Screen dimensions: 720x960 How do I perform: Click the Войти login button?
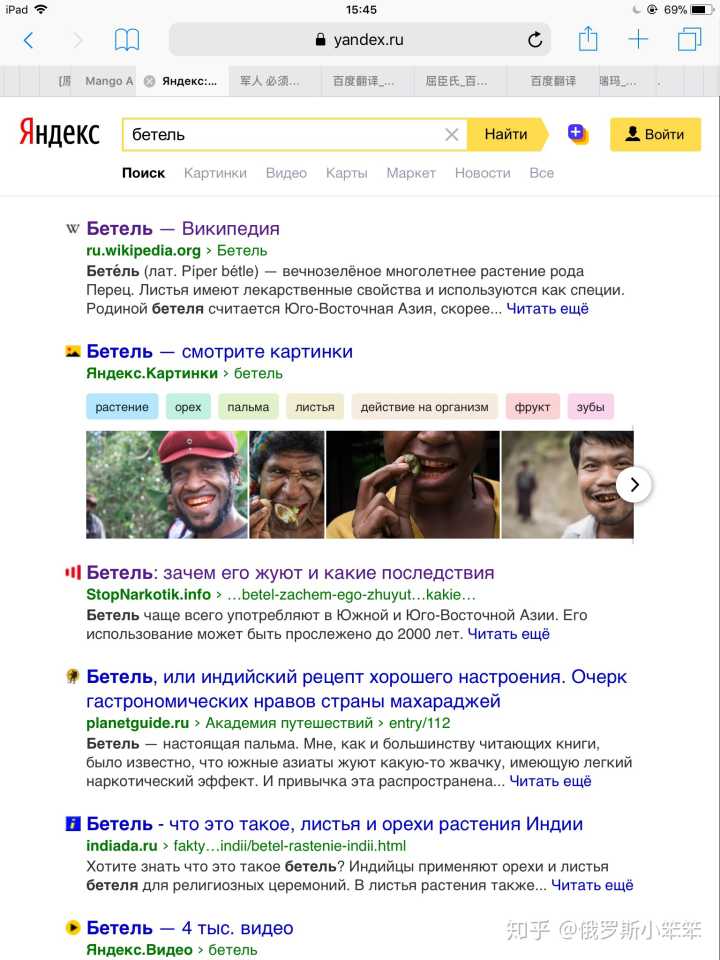click(655, 134)
